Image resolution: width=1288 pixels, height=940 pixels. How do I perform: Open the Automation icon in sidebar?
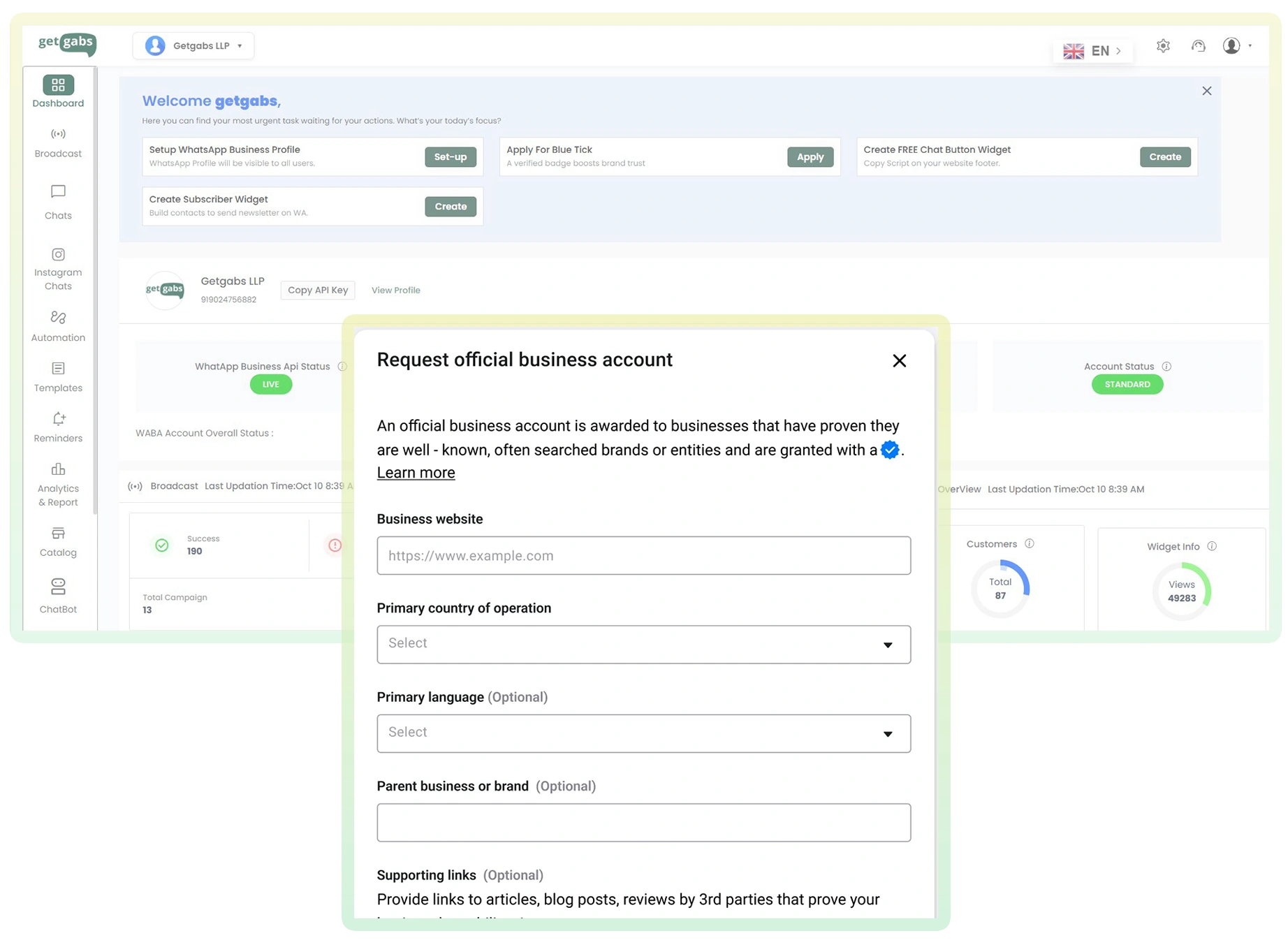[x=58, y=318]
